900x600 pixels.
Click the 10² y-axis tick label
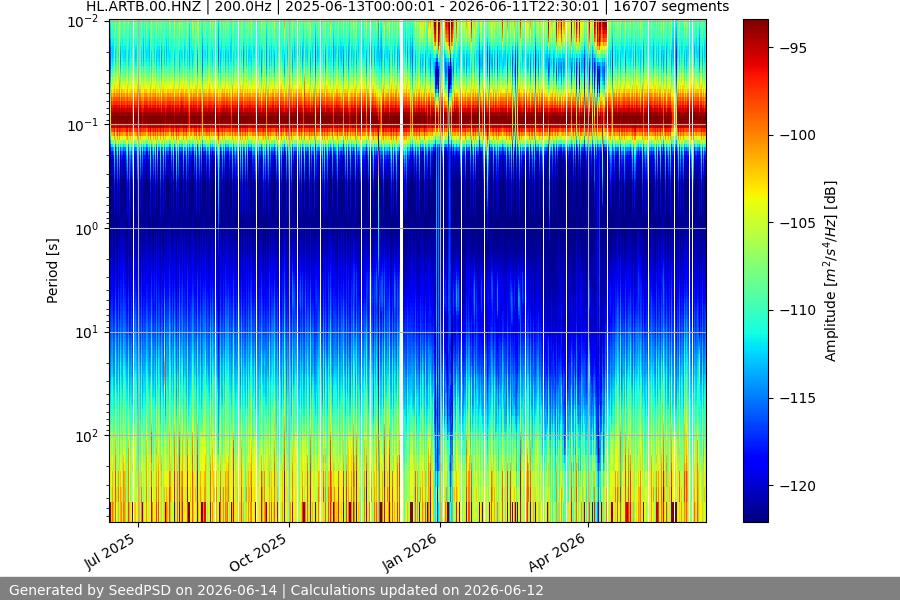(87, 436)
